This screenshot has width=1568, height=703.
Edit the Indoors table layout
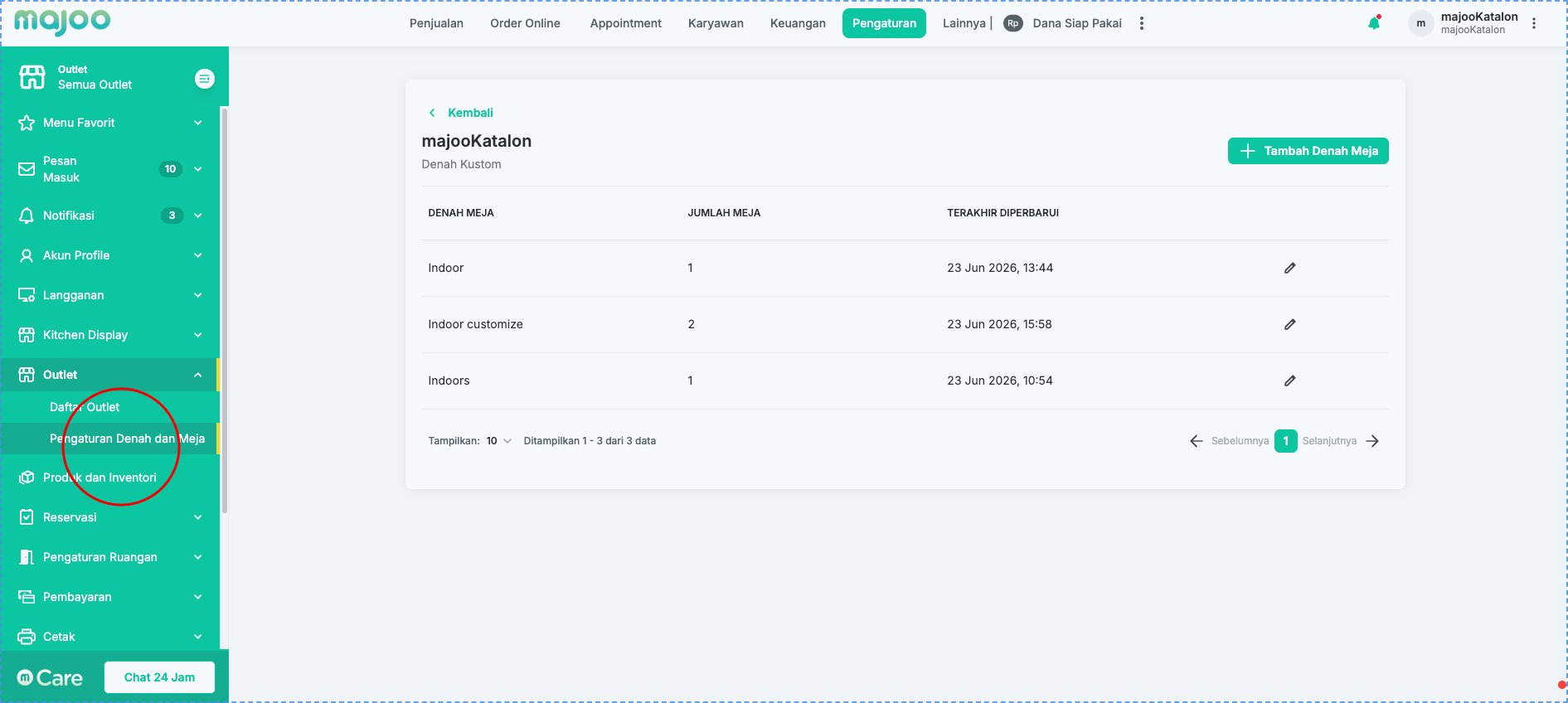1289,381
